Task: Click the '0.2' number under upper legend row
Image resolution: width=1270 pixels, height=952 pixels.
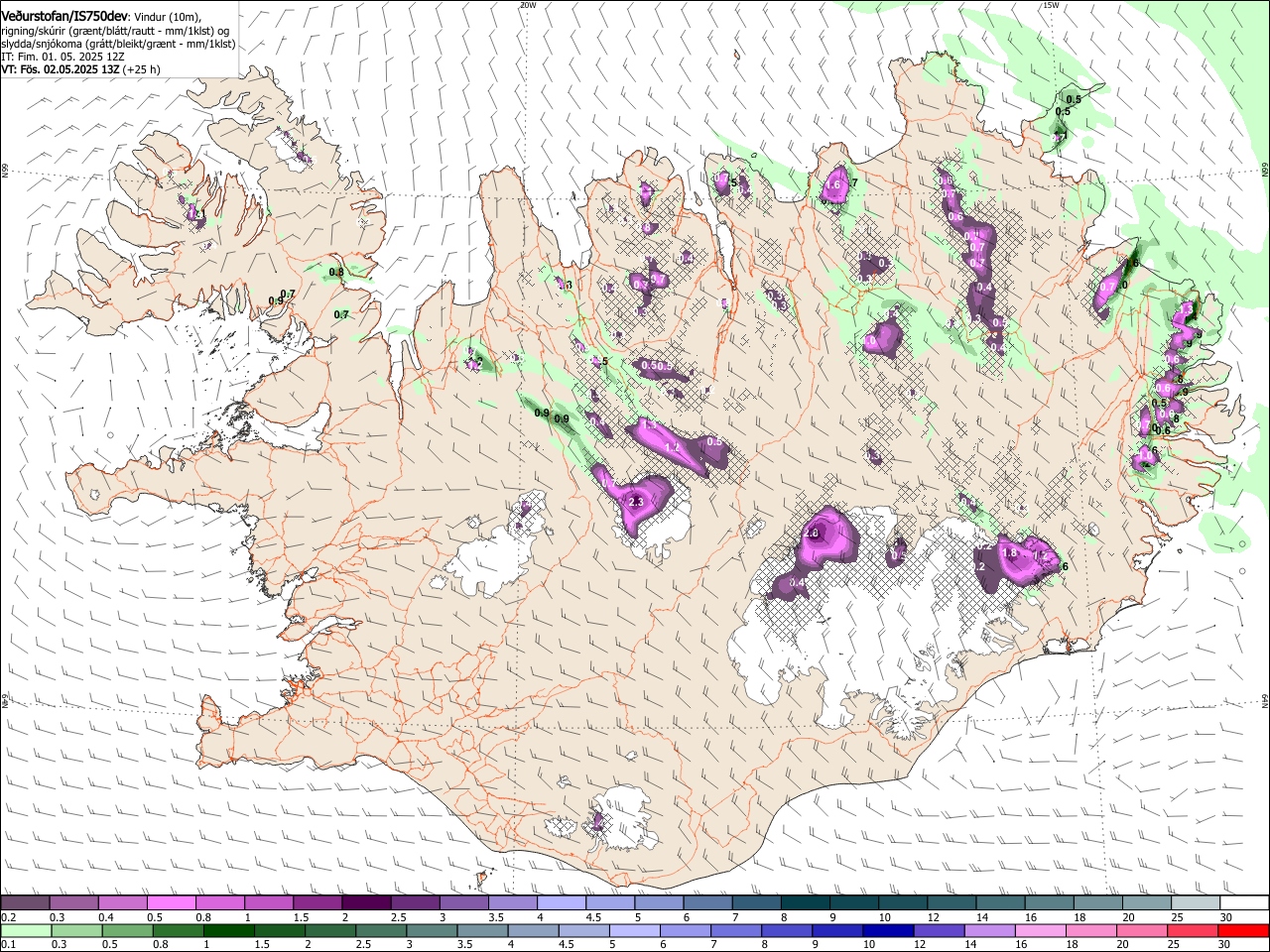Action: [8, 917]
